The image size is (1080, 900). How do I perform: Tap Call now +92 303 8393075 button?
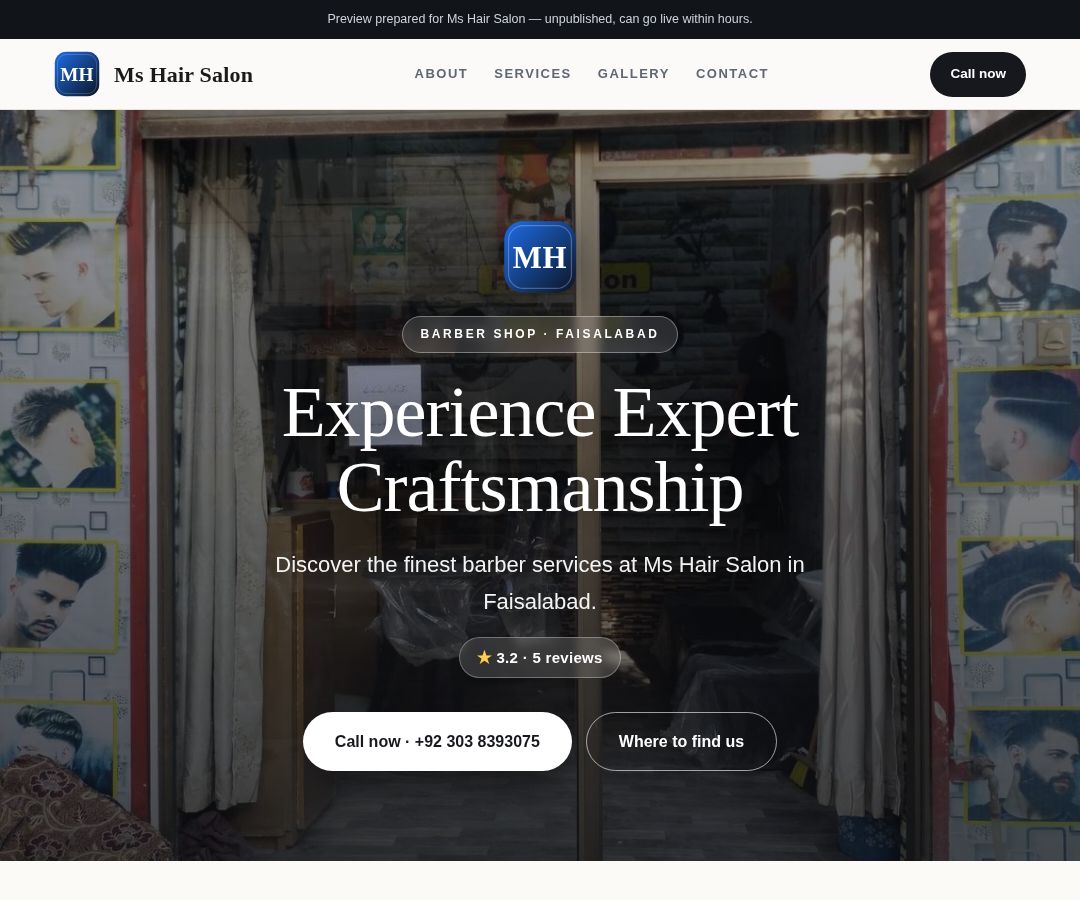(x=437, y=742)
